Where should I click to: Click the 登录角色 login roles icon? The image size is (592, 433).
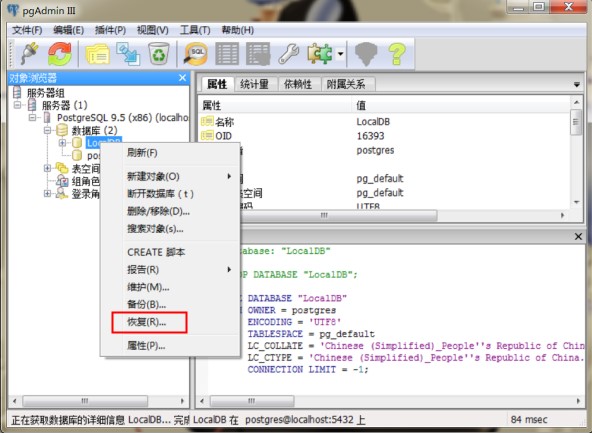click(x=62, y=194)
